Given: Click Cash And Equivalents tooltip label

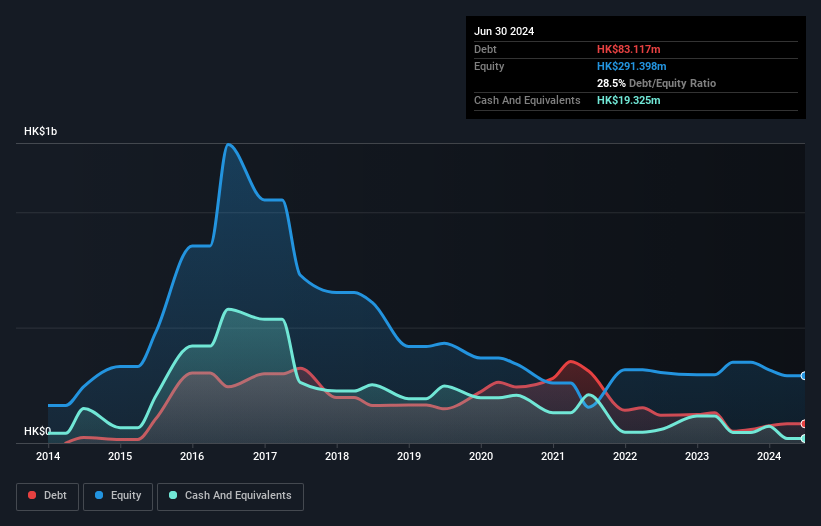Looking at the screenshot, I should pyautogui.click(x=527, y=100).
